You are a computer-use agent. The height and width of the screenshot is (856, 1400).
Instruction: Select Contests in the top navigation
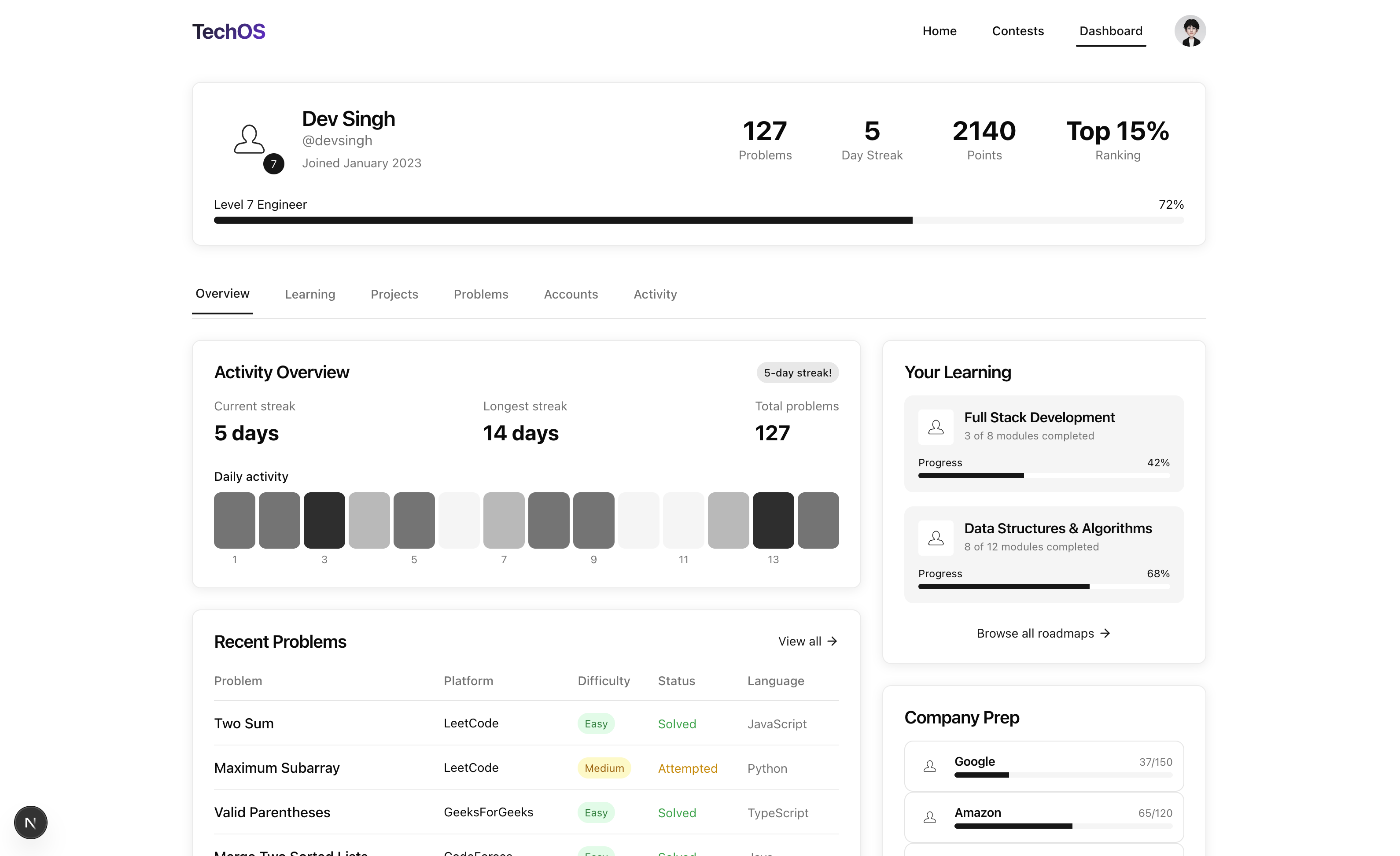pos(1017,31)
